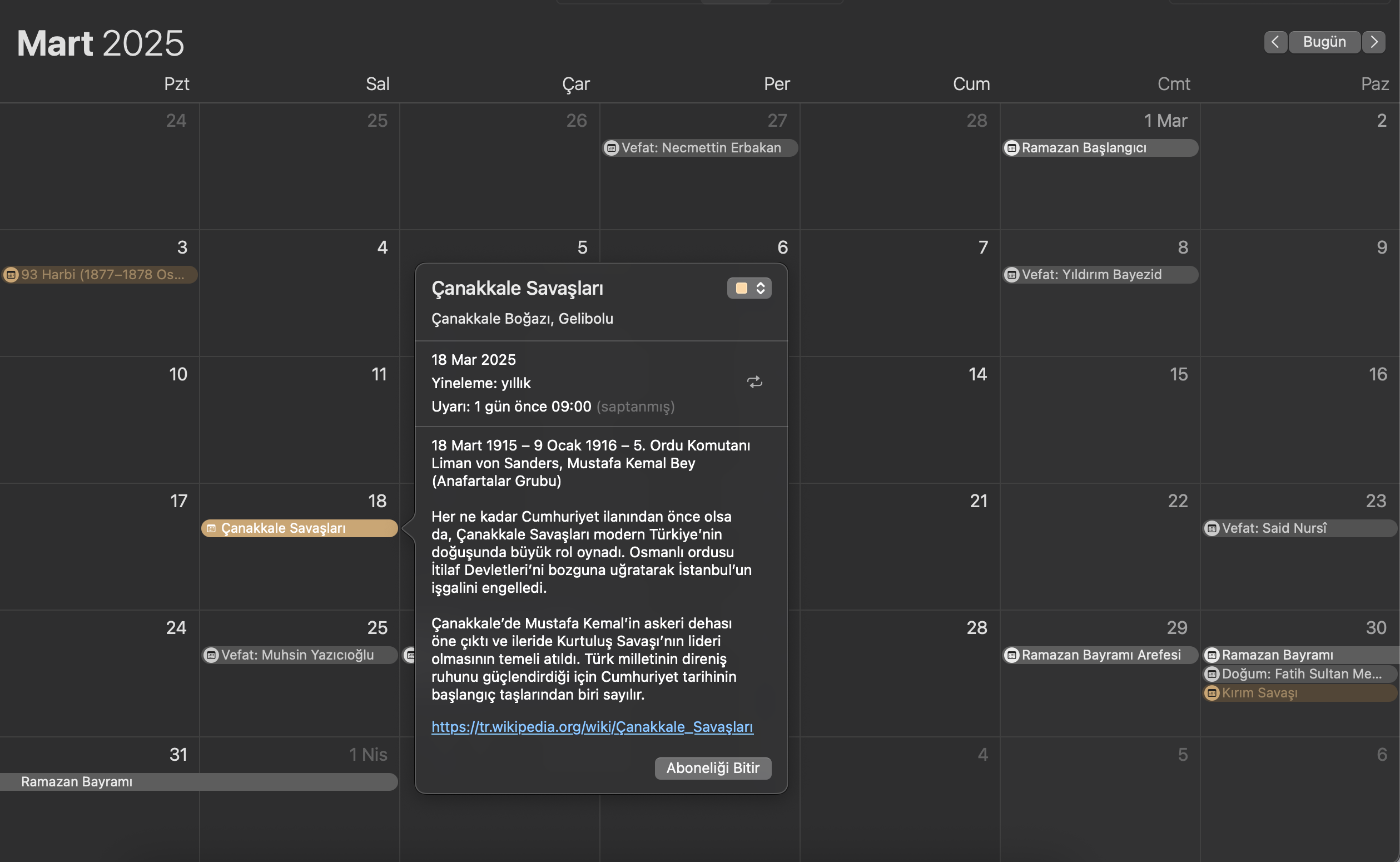
Task: Open calendar color picker in popover
Action: 749,289
